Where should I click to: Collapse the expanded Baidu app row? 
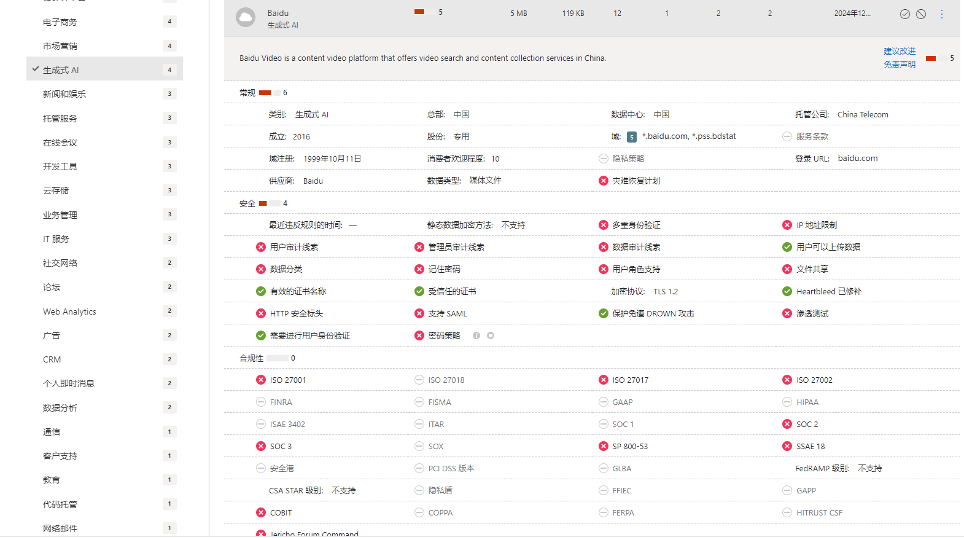click(591, 17)
